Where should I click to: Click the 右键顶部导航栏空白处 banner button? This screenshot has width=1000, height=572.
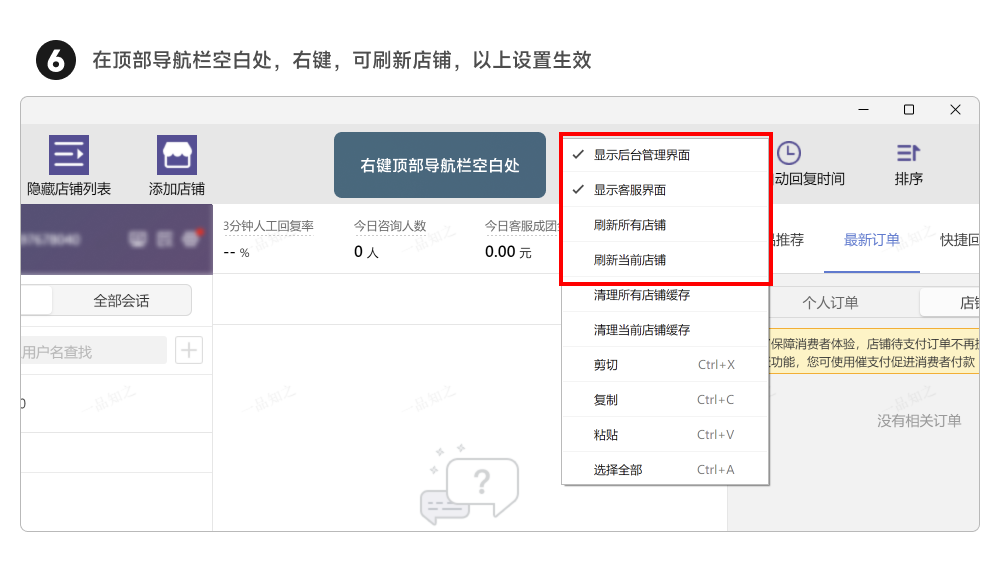click(440, 166)
